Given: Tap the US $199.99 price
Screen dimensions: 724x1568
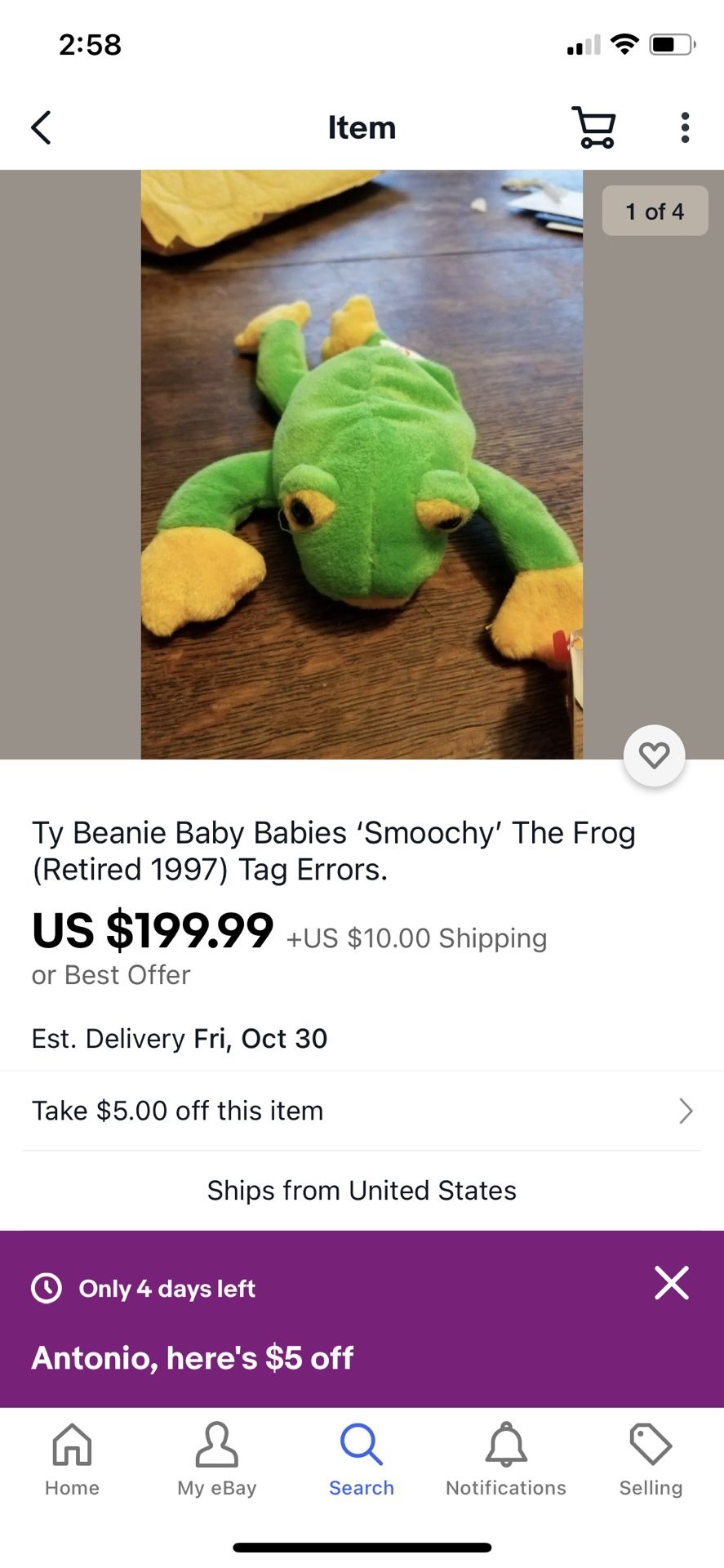Looking at the screenshot, I should point(153,931).
